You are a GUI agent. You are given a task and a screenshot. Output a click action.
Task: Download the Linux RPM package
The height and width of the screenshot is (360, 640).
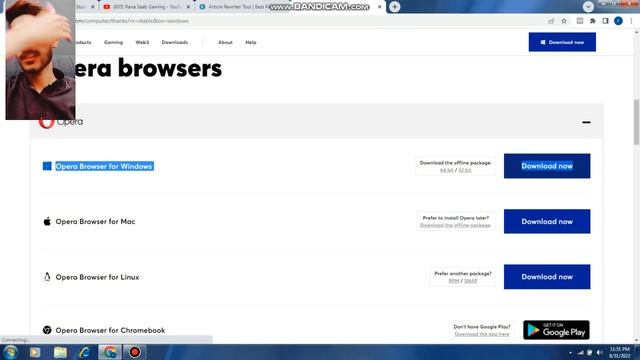(x=454, y=281)
